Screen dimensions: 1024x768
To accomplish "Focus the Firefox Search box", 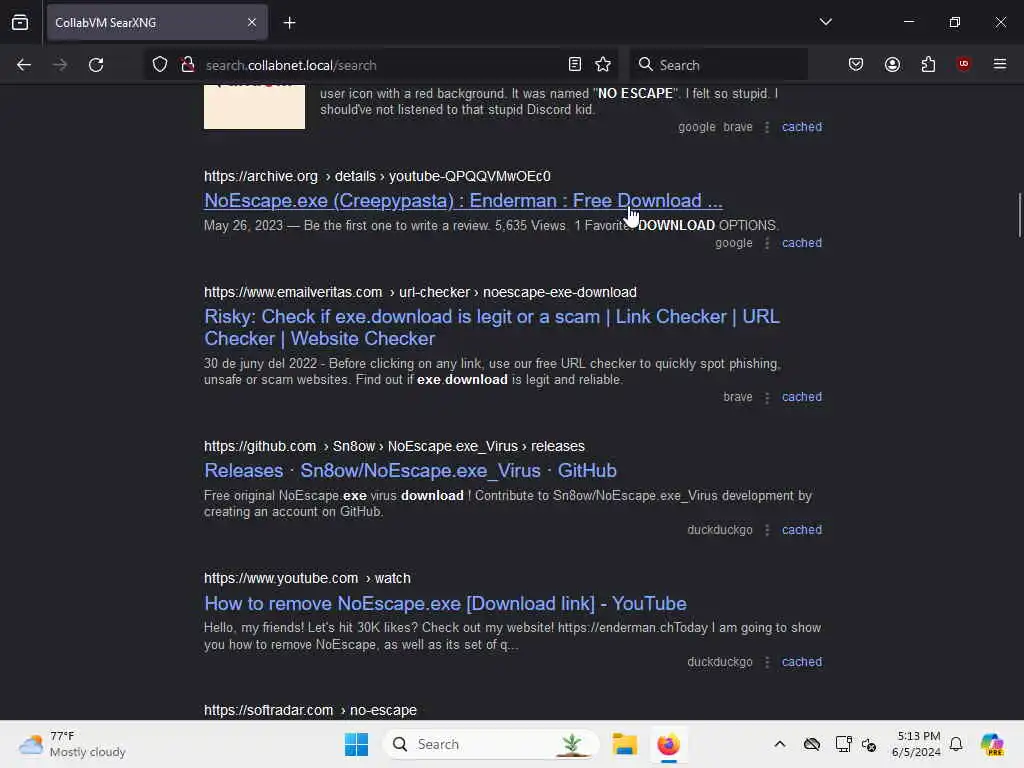I will 718,65.
